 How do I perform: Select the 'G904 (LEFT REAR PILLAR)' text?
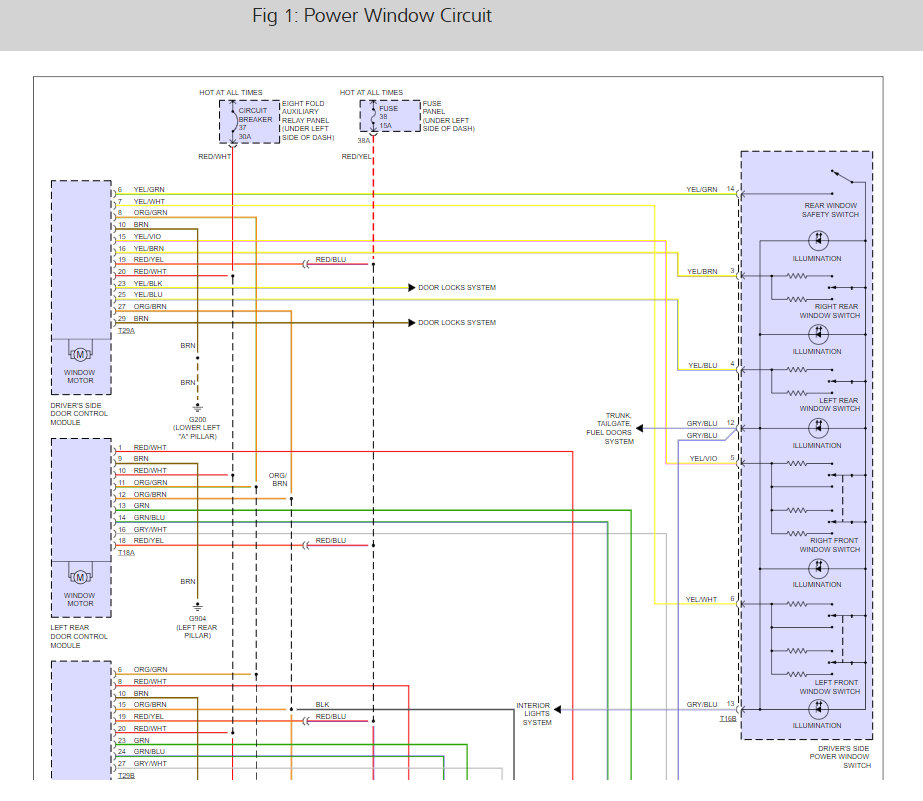coord(197,627)
